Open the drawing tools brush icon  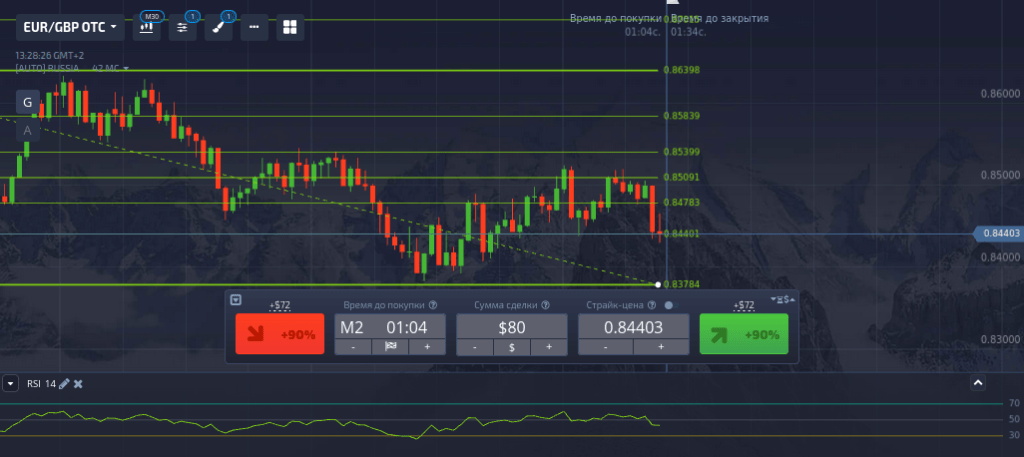pos(219,27)
